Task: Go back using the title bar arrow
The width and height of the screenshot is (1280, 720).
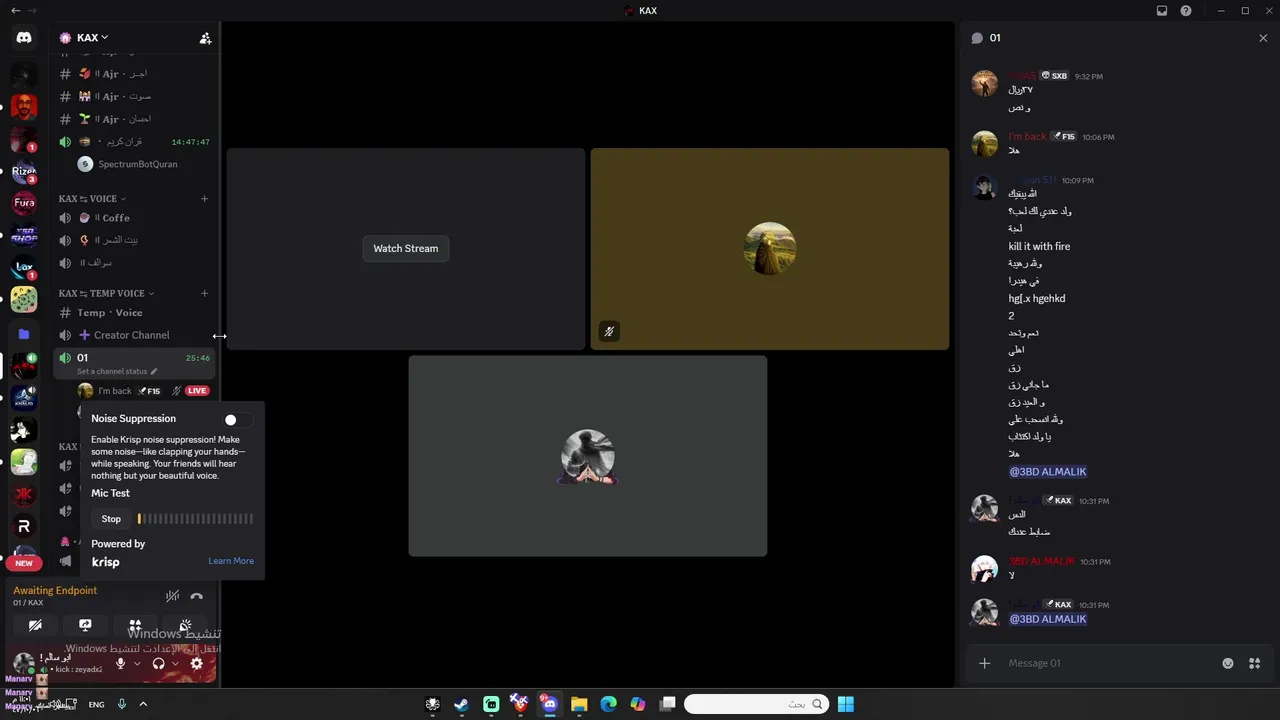Action: tap(15, 11)
